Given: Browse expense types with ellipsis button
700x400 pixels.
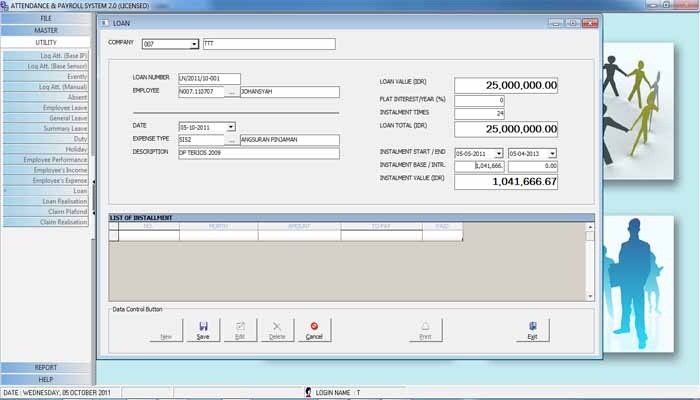Looking at the screenshot, I should [232, 140].
